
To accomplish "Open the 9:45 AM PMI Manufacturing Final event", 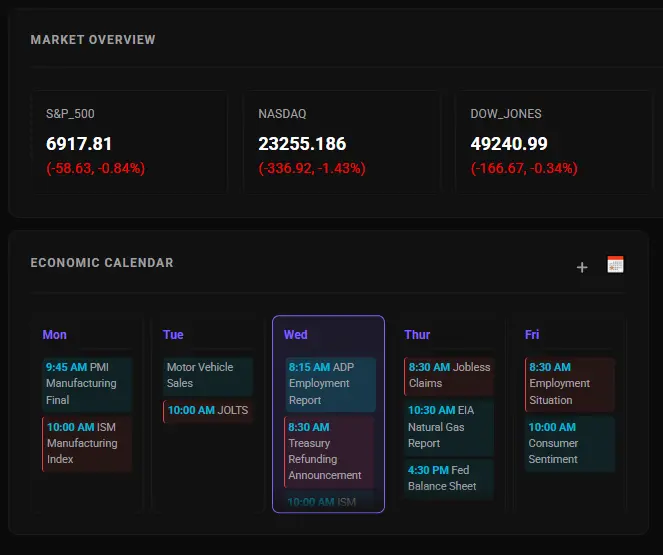I will 87,384.
